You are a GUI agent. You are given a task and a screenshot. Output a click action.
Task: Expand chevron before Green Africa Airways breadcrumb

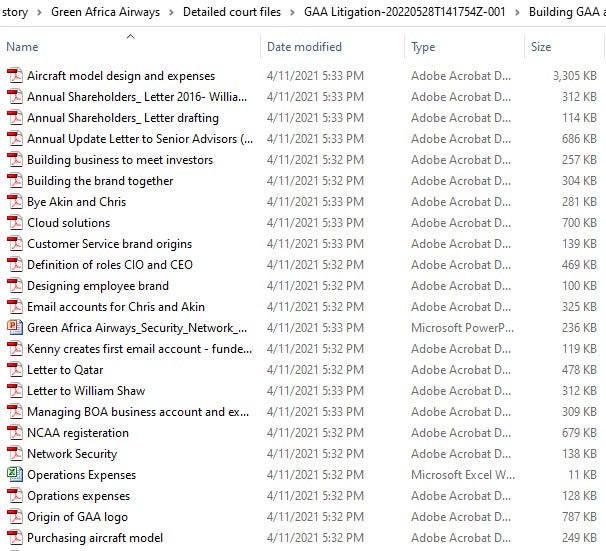39,12
